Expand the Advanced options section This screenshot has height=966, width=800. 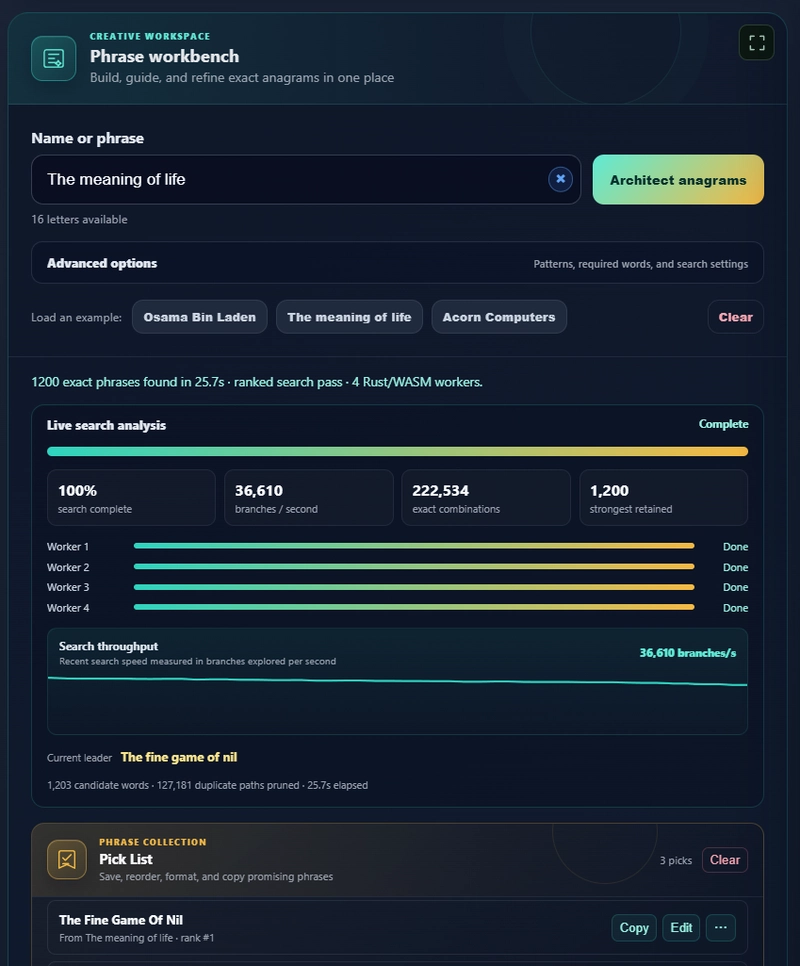(397, 263)
